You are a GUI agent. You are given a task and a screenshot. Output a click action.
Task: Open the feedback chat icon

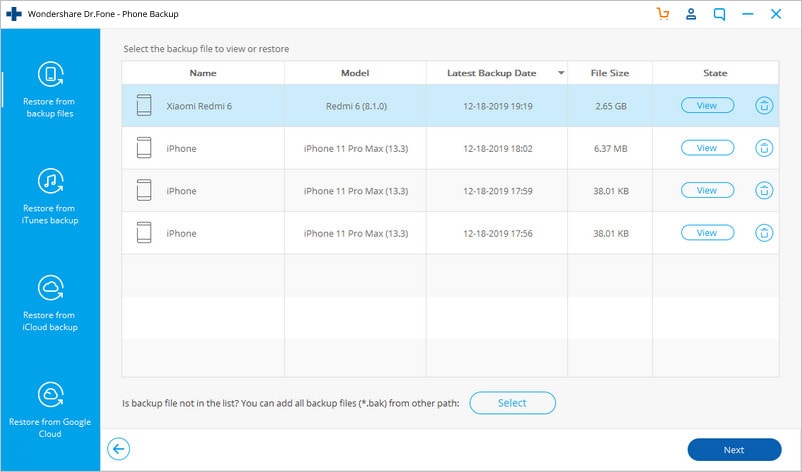(719, 14)
